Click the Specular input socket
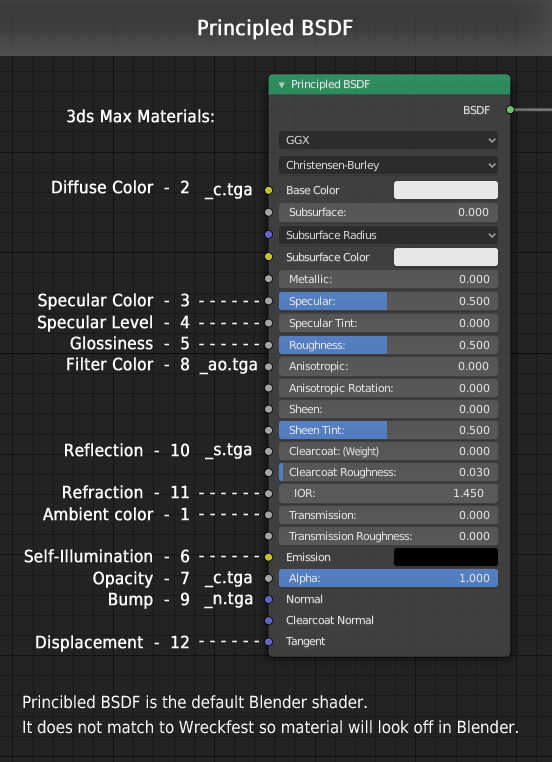Viewport: 552px width, 762px height. [269, 301]
